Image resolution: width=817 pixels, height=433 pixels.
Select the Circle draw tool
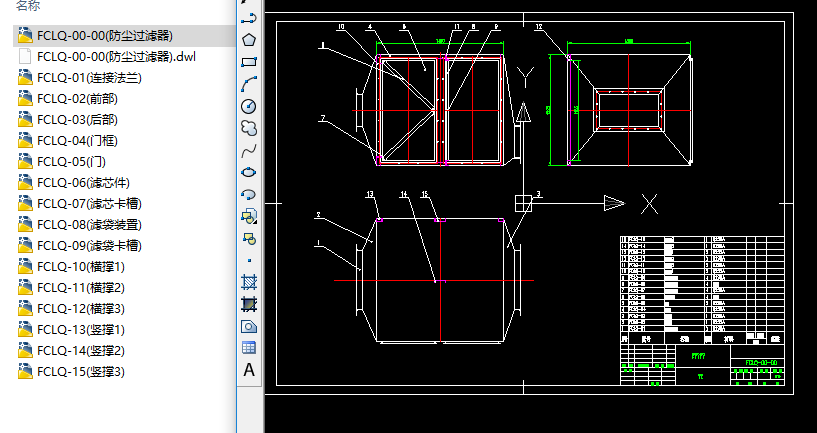[x=249, y=106]
